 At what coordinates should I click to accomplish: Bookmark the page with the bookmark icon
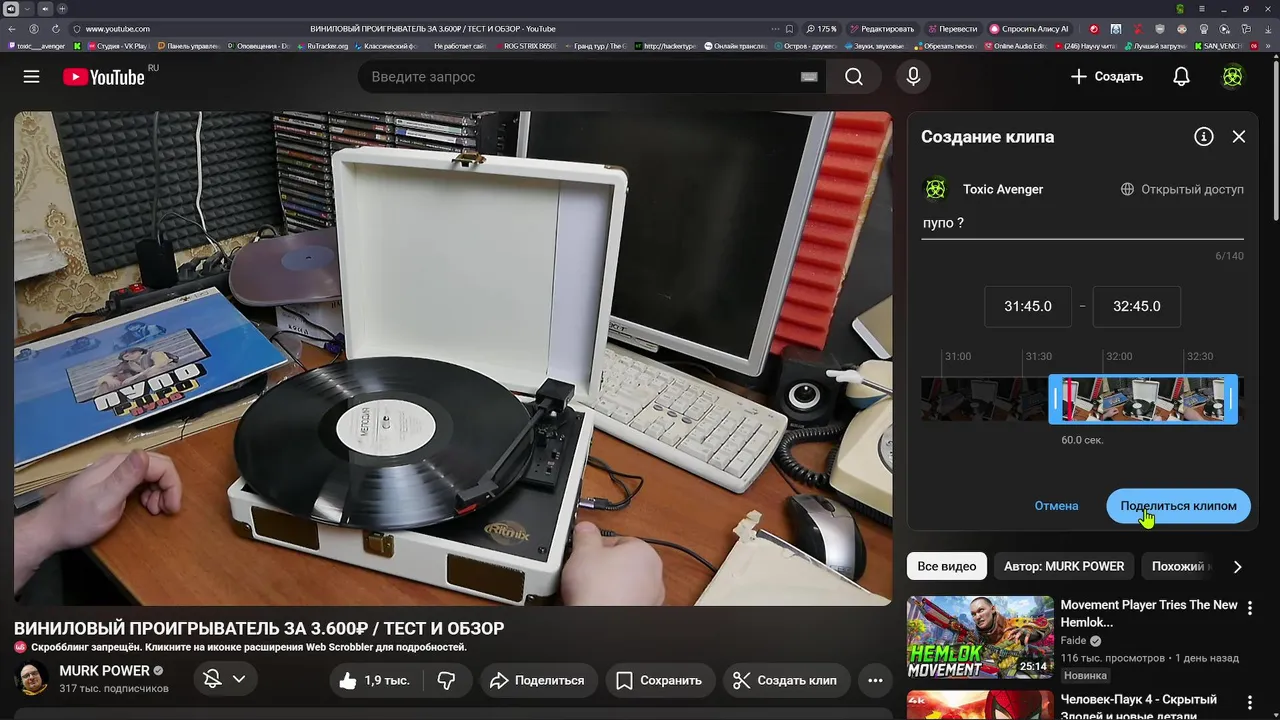click(x=789, y=29)
